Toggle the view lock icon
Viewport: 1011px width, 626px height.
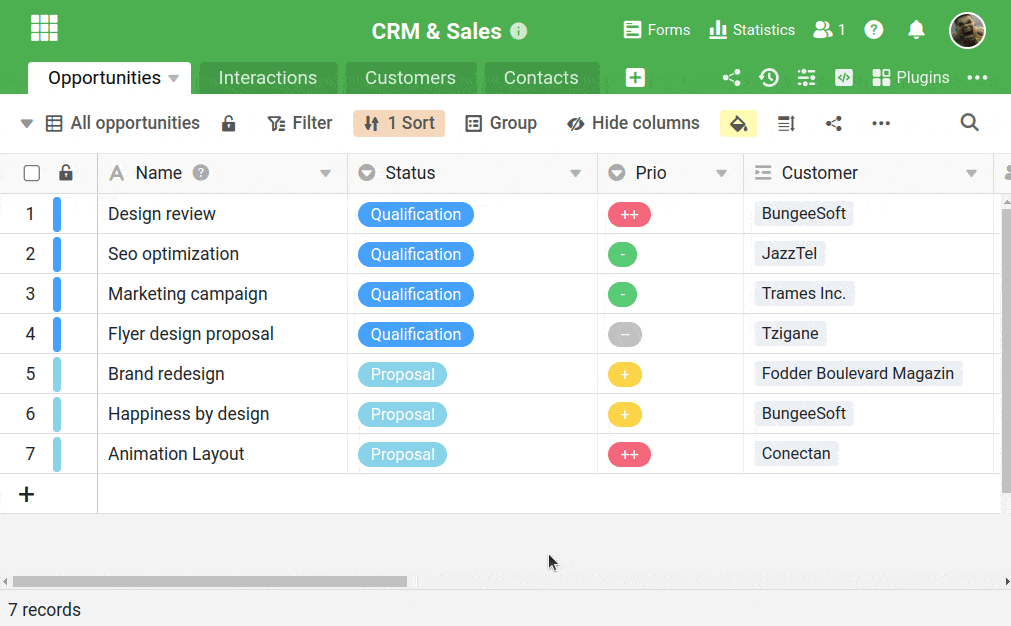tap(228, 123)
